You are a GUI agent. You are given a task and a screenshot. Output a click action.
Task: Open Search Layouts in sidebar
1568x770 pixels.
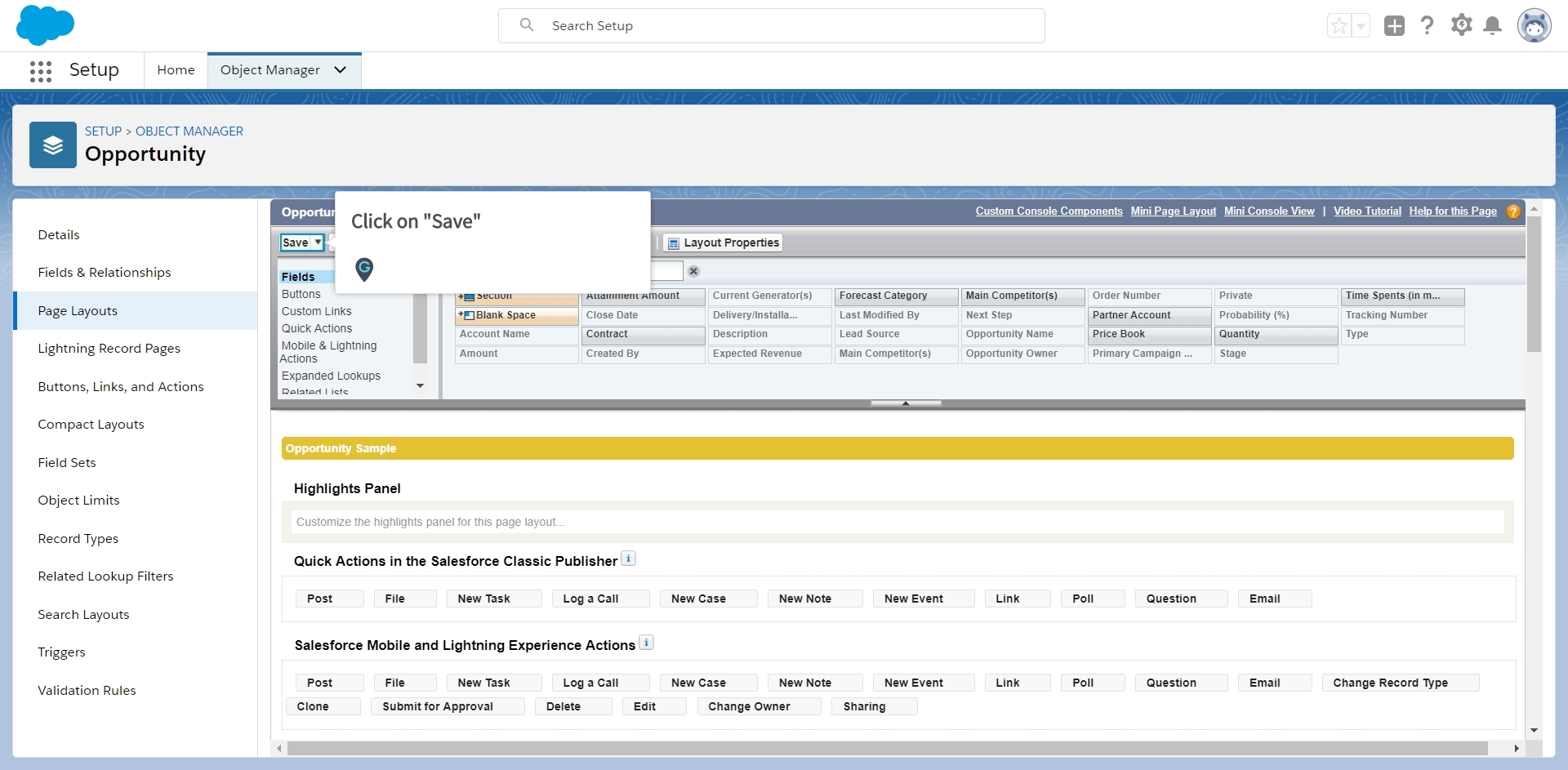(83, 615)
